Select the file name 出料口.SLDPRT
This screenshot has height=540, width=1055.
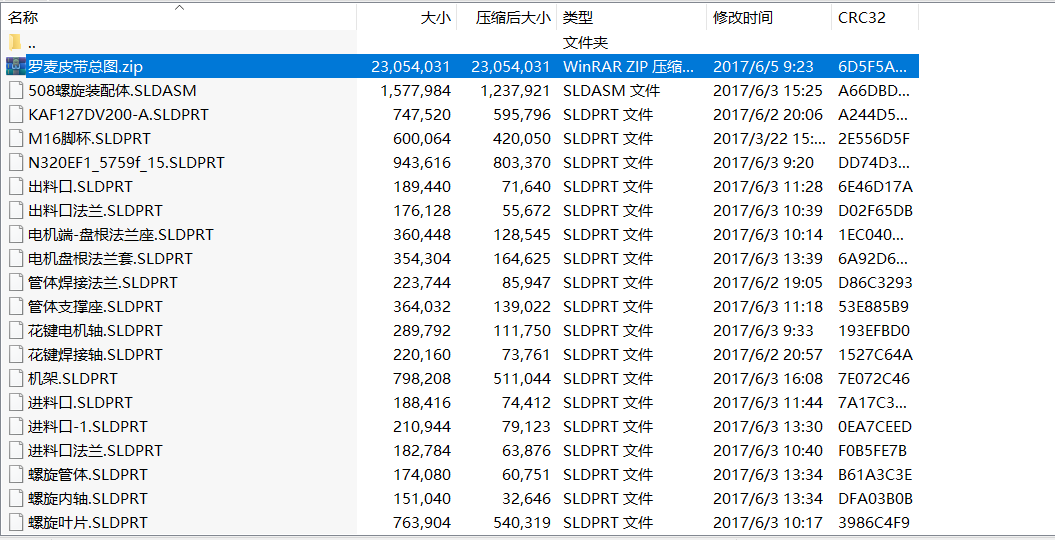(80, 186)
